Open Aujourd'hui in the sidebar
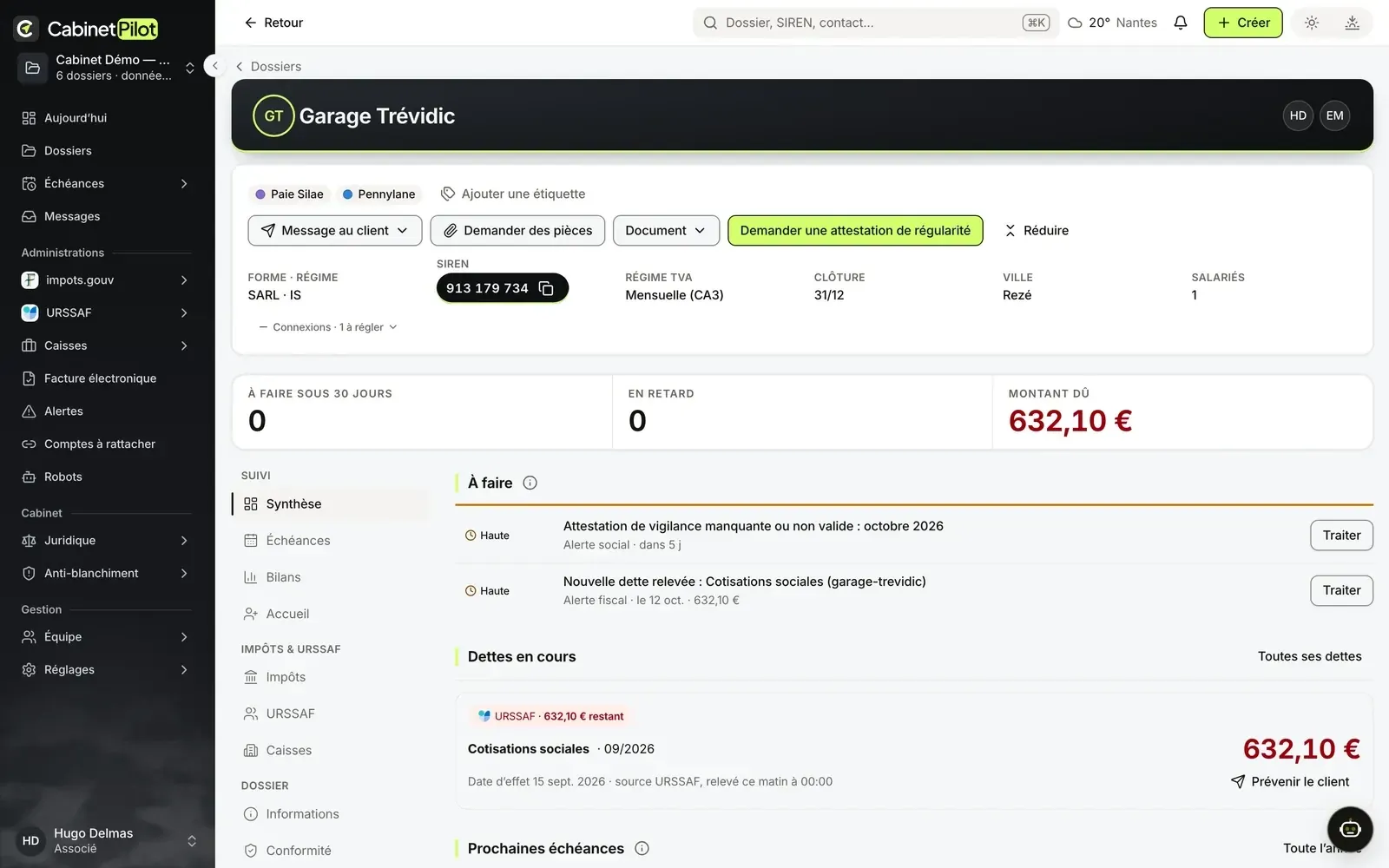This screenshot has height=868, width=1389. [x=107, y=118]
